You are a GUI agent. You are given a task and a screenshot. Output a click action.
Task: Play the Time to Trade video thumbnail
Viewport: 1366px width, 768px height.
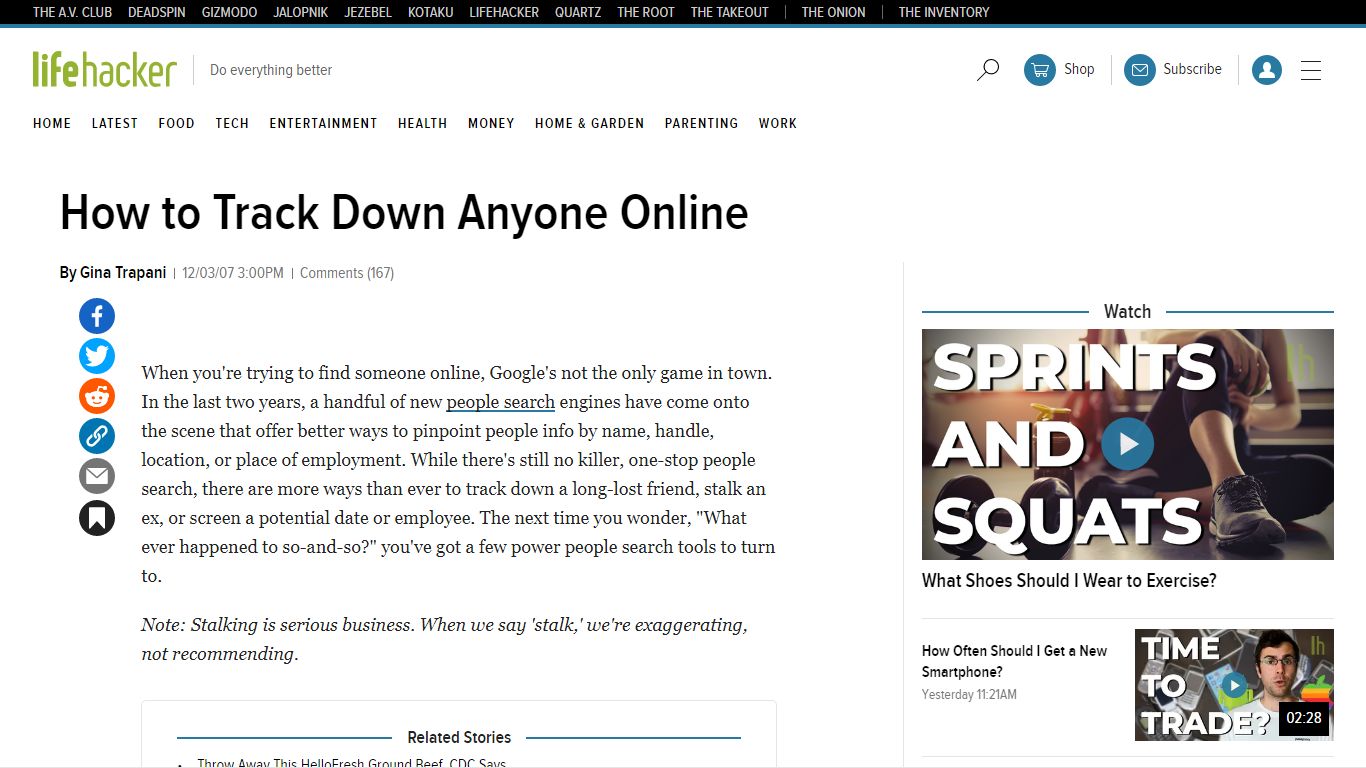(x=1234, y=685)
